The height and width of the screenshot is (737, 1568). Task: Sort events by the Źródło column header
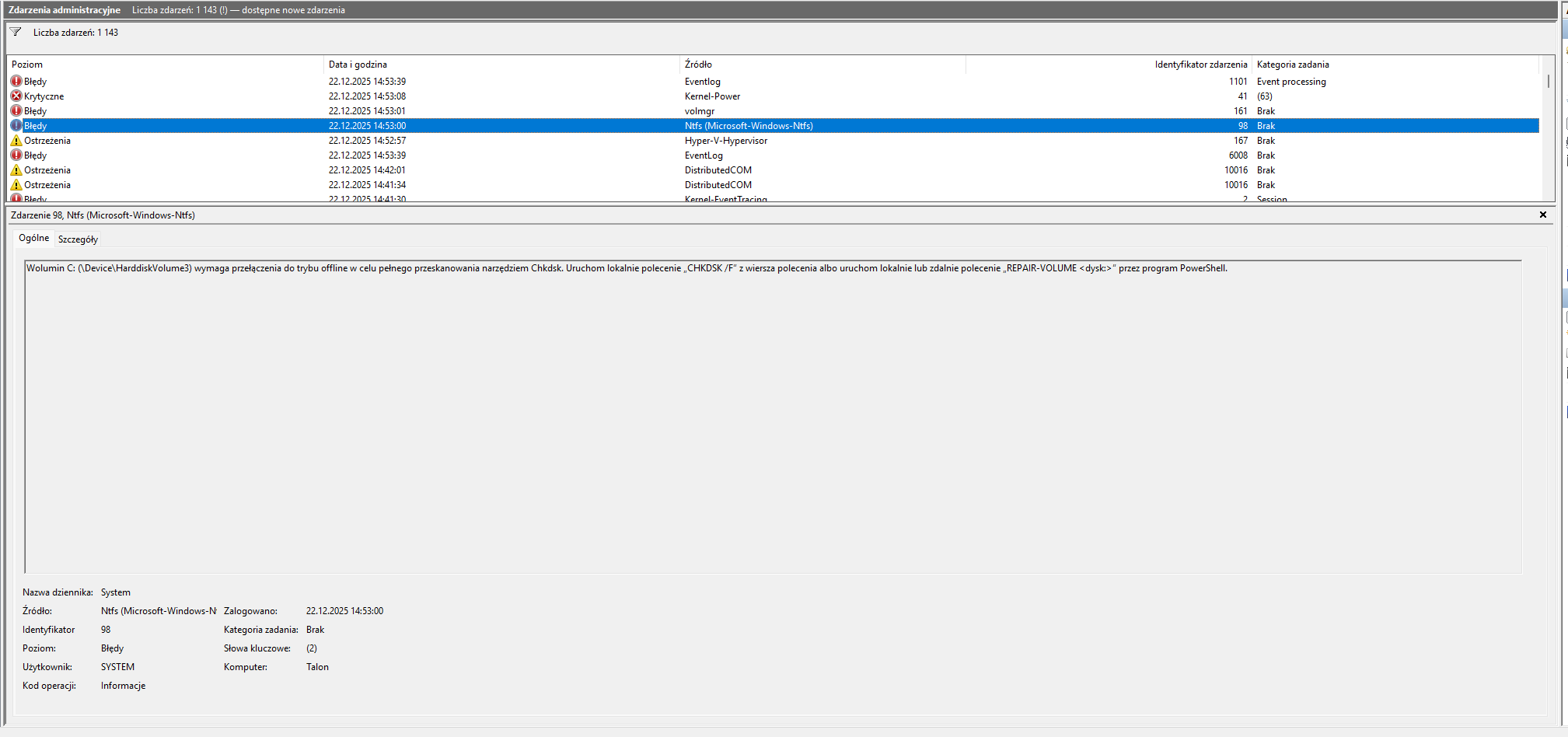coord(822,65)
